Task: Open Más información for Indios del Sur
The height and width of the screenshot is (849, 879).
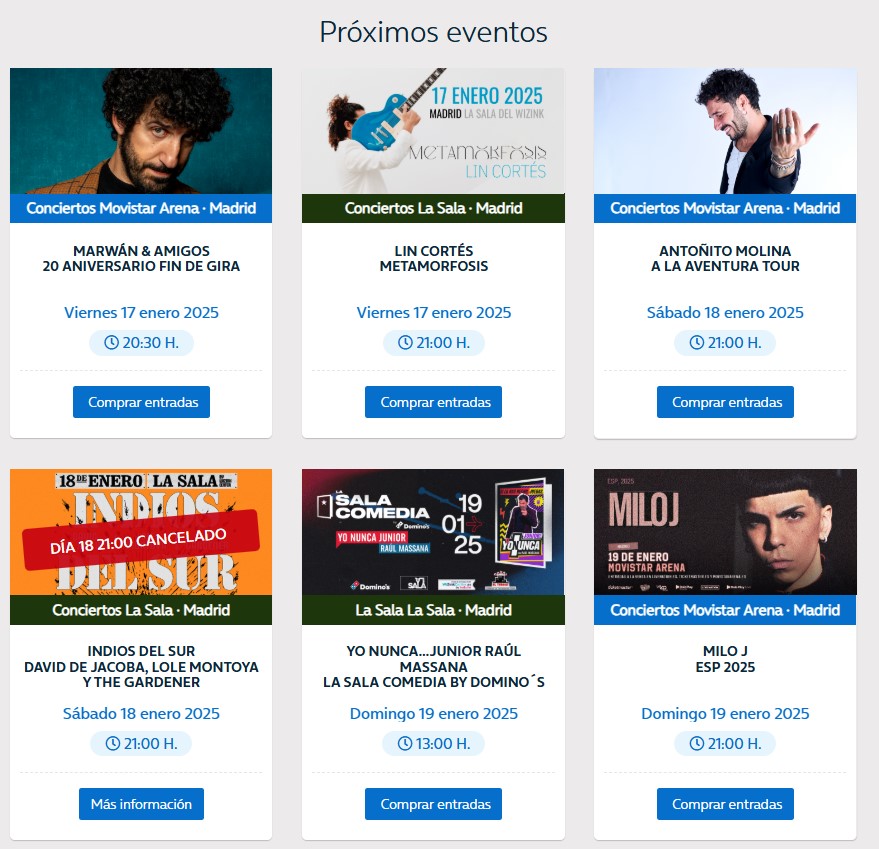Action: coord(141,804)
